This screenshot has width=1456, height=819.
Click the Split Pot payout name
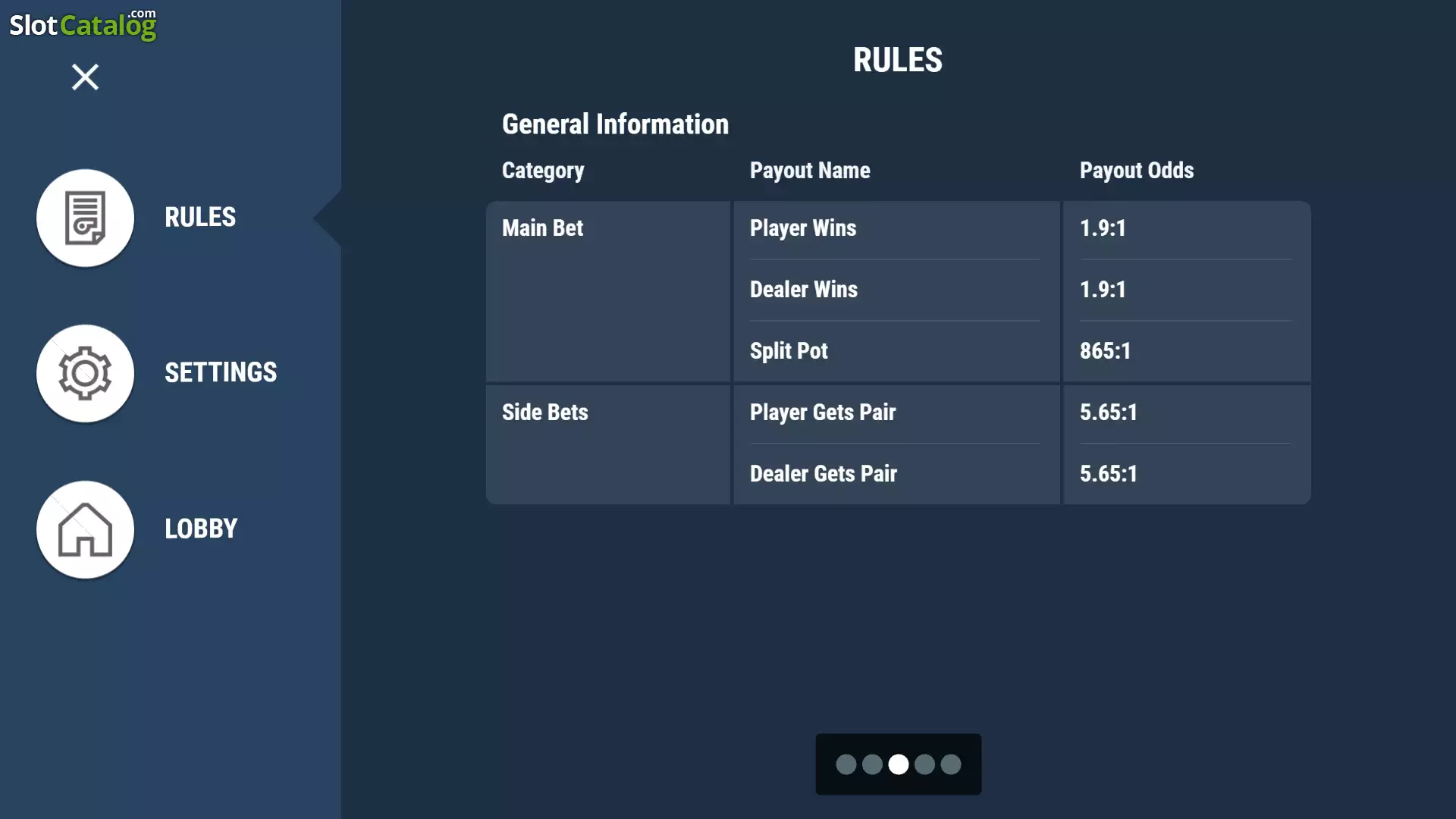789,351
